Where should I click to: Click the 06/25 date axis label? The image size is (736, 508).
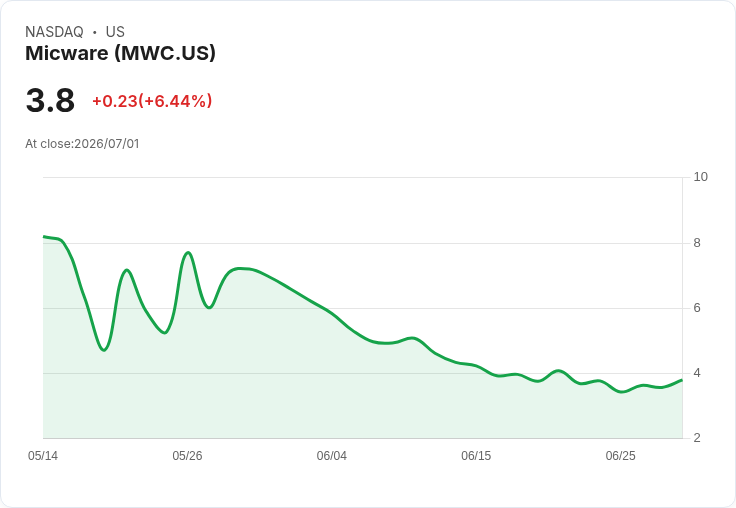[x=621, y=455]
